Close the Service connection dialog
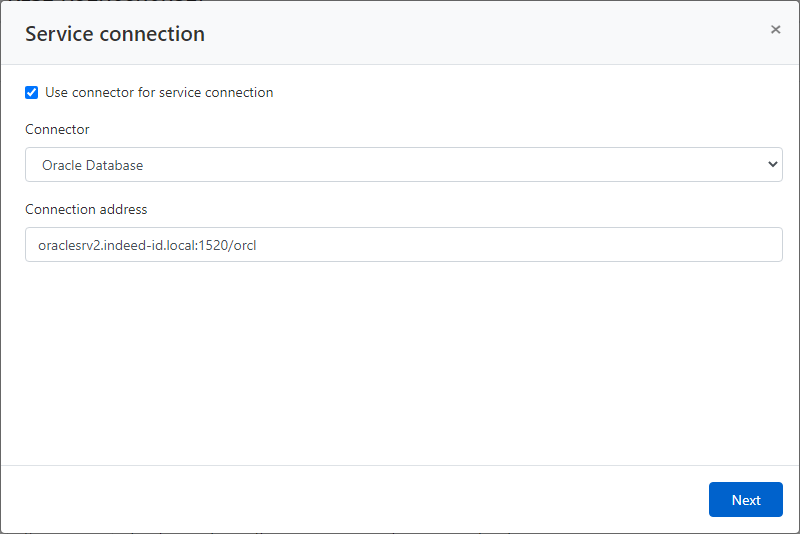The height and width of the screenshot is (534, 800). tap(775, 30)
